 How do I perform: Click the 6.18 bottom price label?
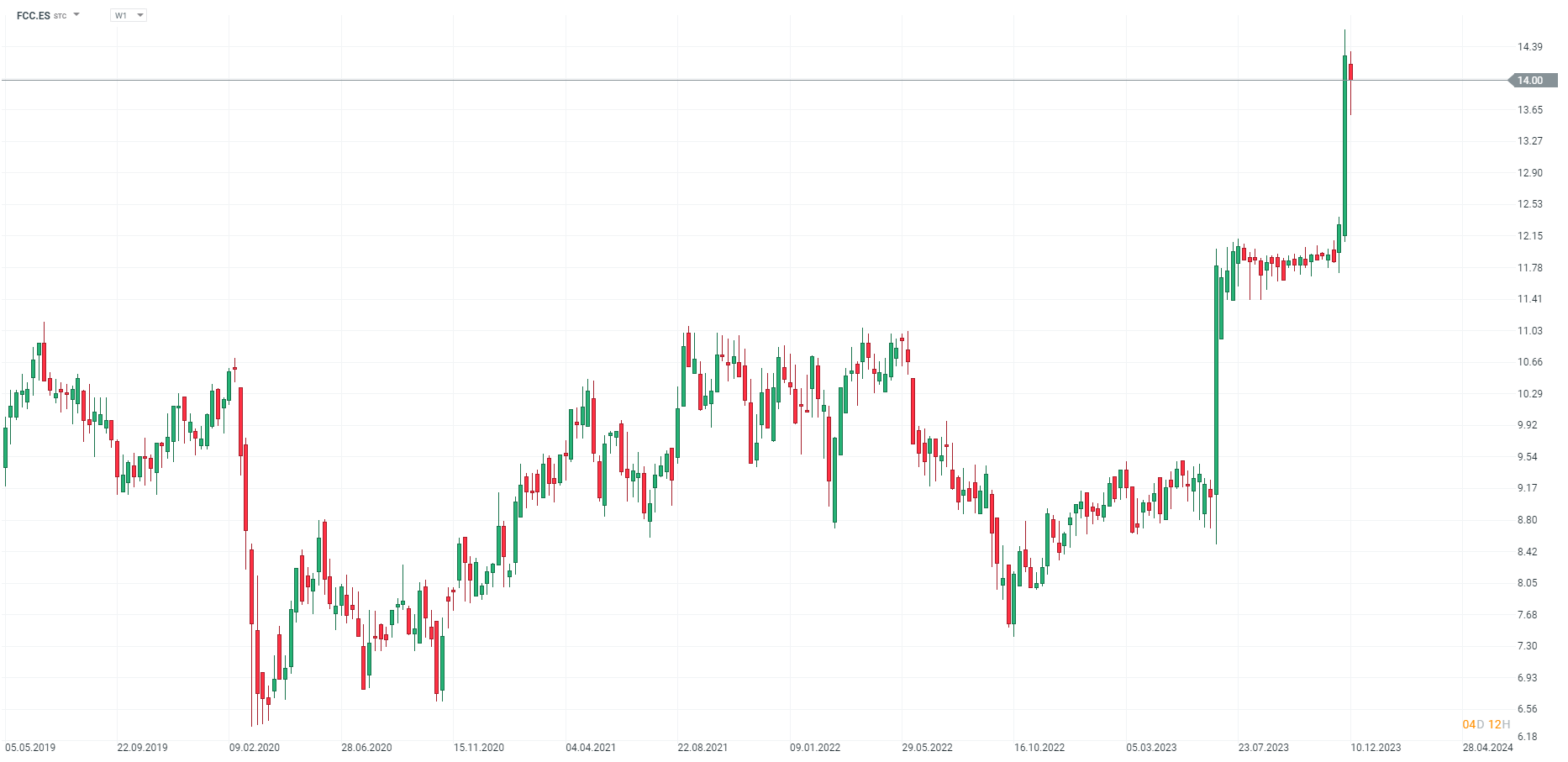(1527, 737)
